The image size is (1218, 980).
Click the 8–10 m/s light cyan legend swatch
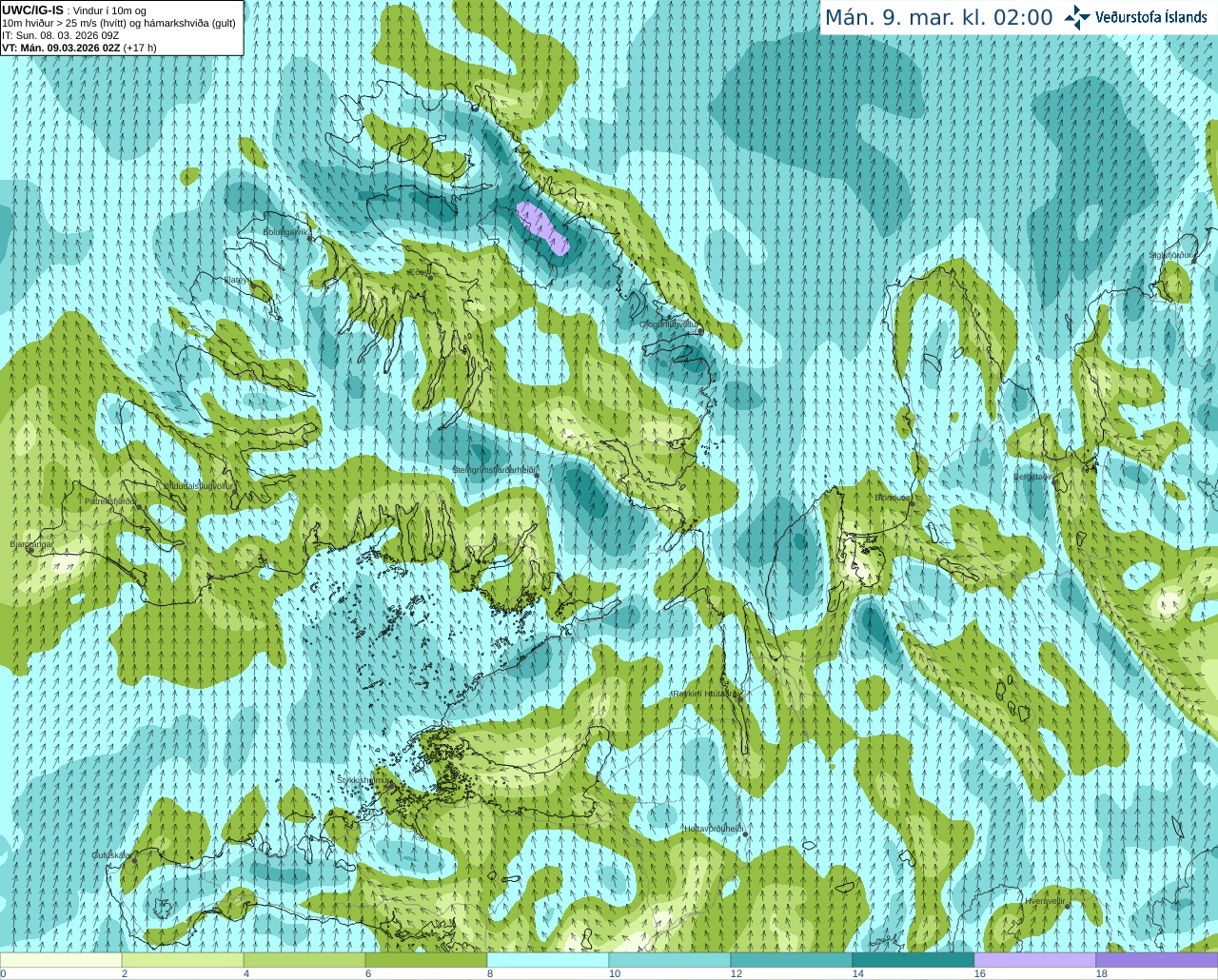point(548,960)
